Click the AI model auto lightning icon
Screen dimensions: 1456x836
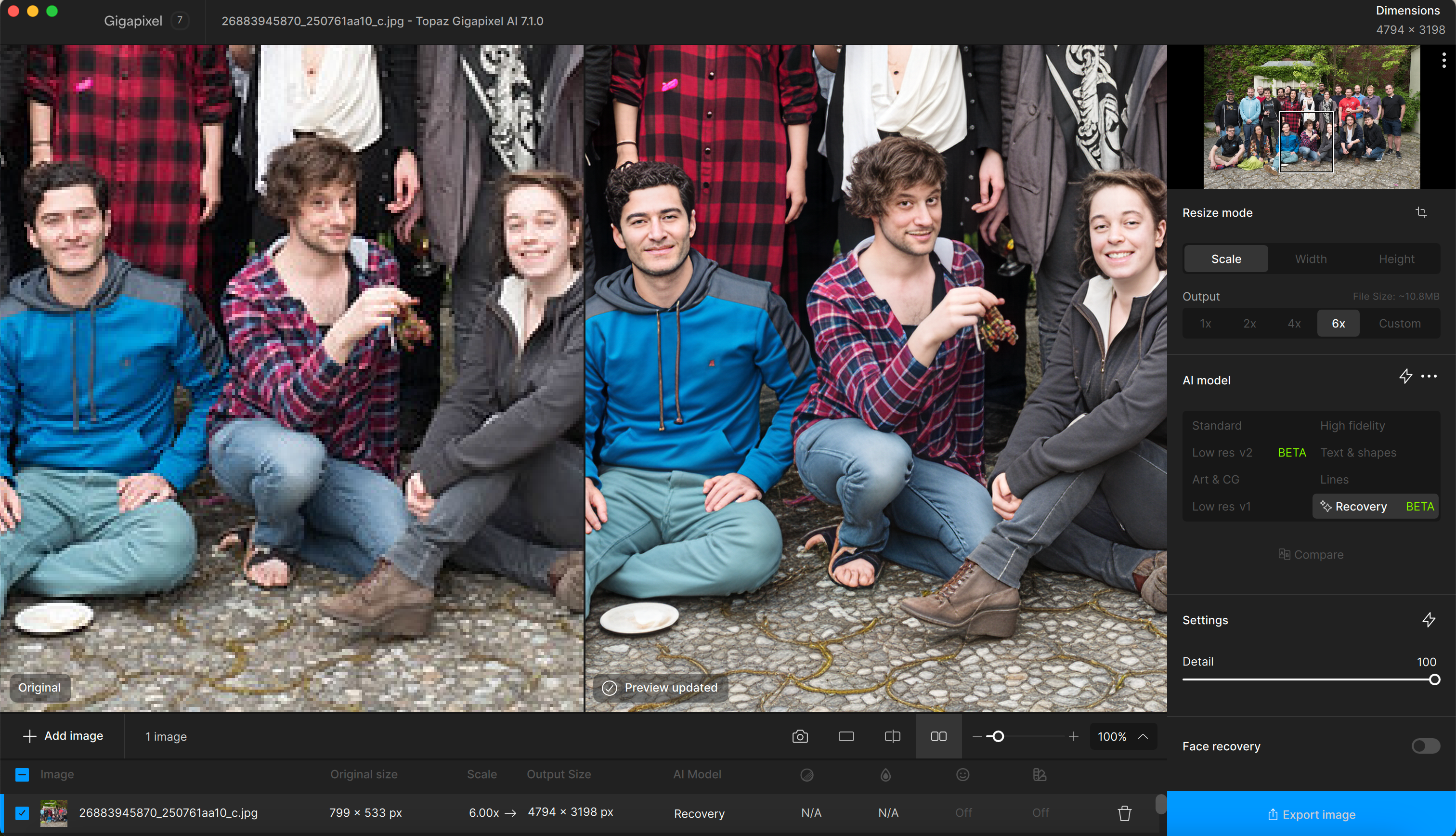click(1405, 377)
